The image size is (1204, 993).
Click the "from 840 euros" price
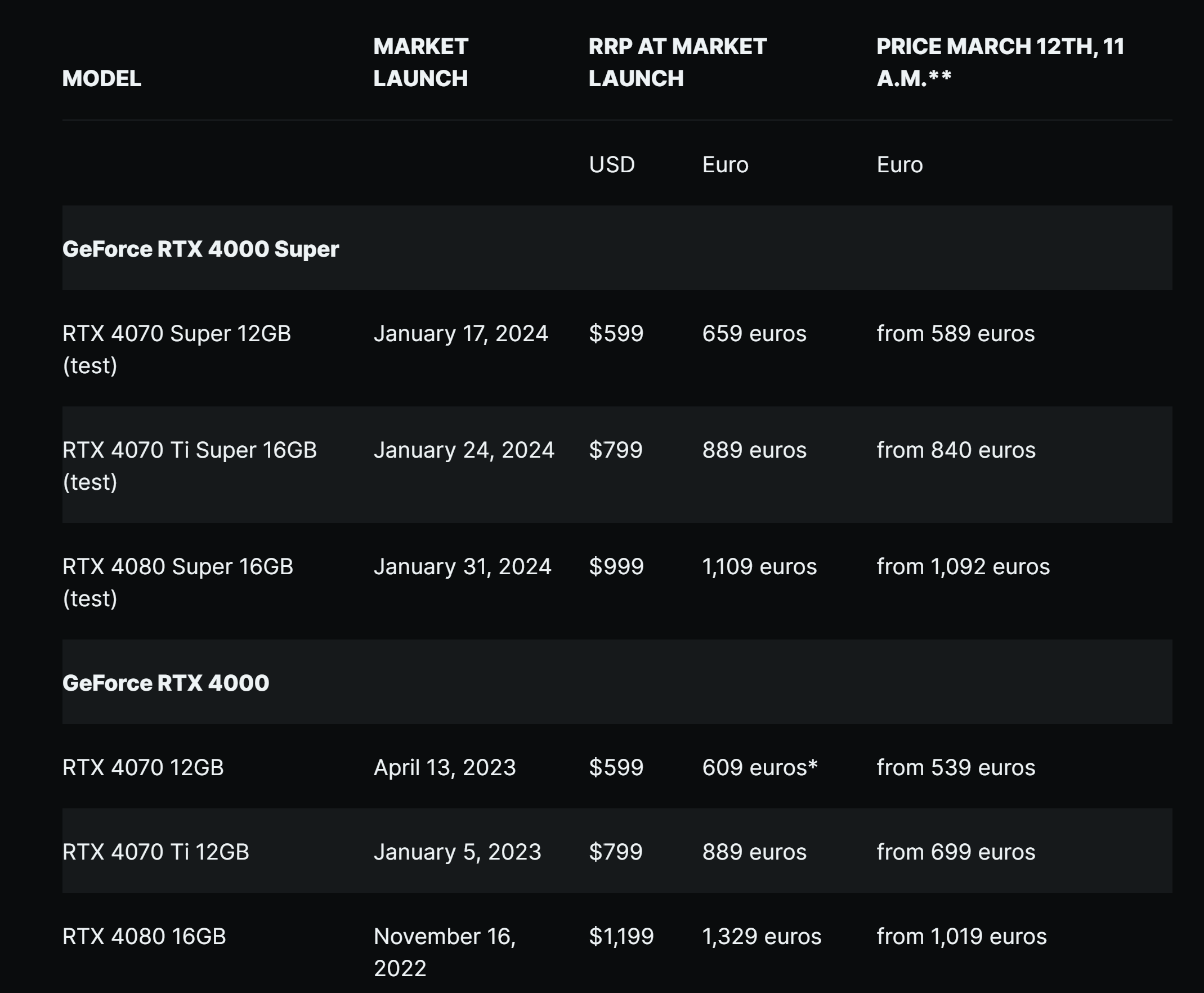coord(956,450)
